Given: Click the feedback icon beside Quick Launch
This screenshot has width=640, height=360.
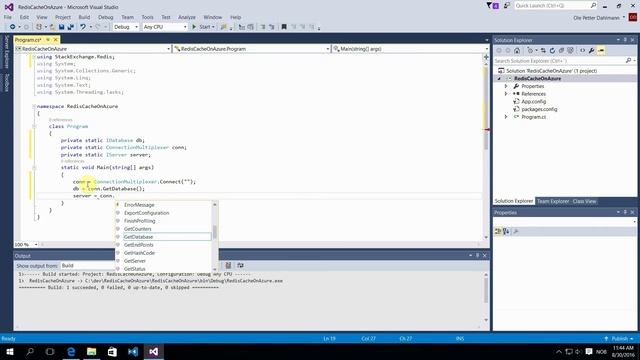Looking at the screenshot, I should pos(507,6).
